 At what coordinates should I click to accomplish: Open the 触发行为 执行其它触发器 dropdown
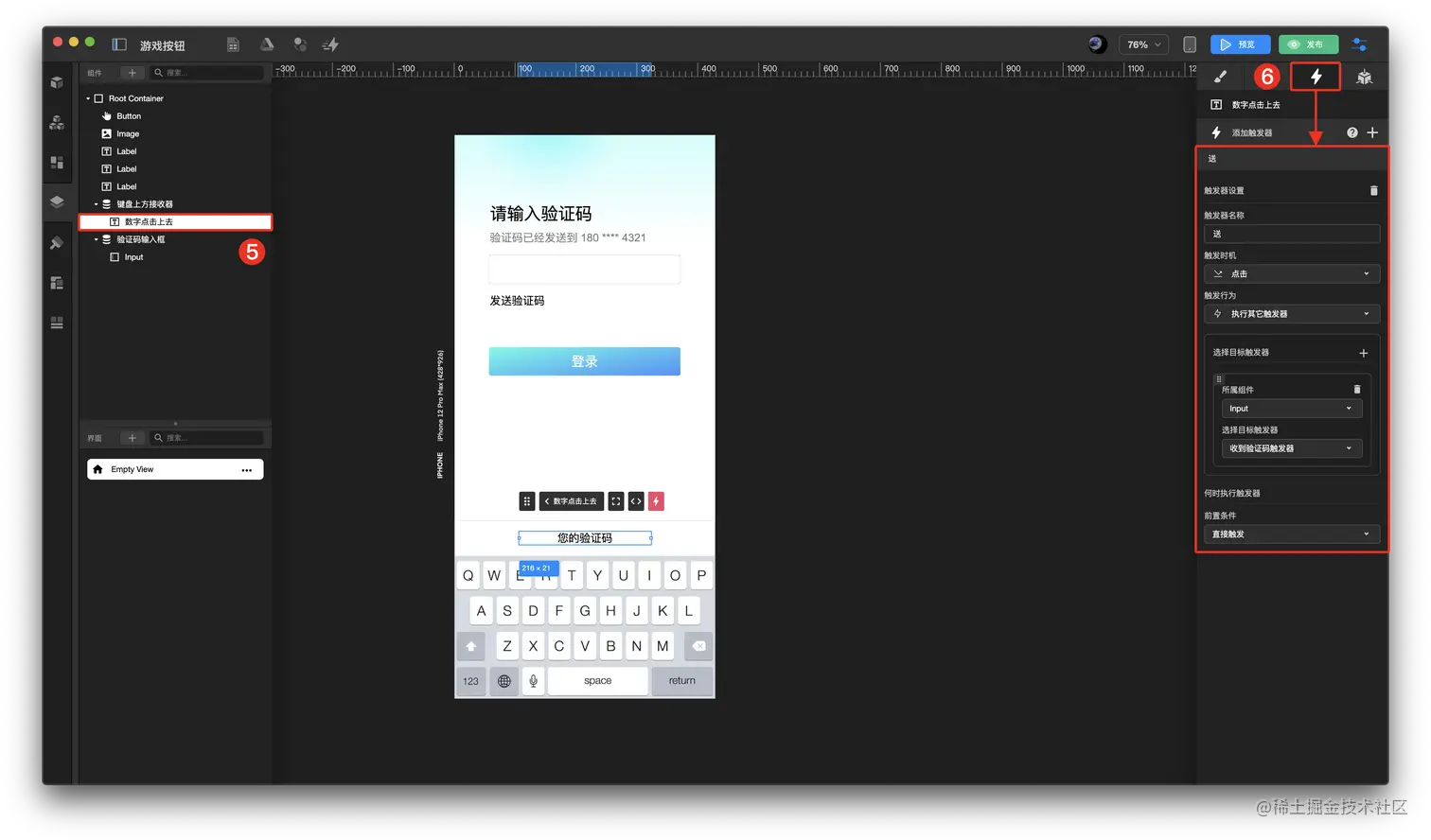(x=1291, y=313)
